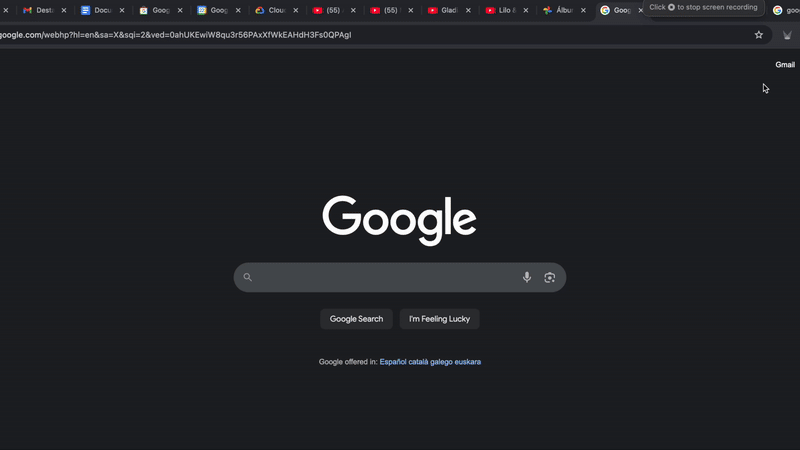Click the extension icon beside the star
This screenshot has height=450, width=800.
tap(786, 35)
